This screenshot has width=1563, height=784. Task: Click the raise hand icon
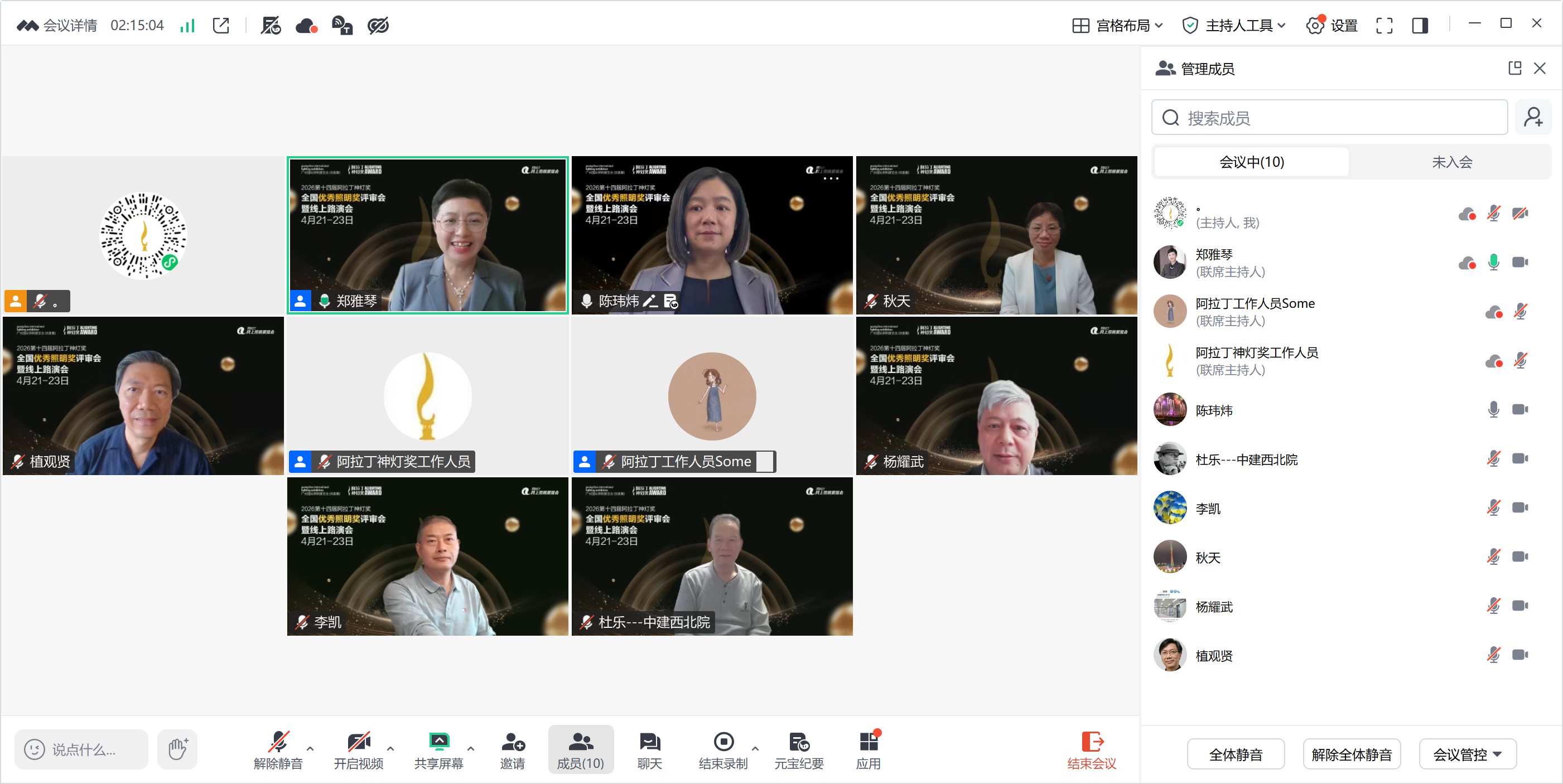pos(177,749)
